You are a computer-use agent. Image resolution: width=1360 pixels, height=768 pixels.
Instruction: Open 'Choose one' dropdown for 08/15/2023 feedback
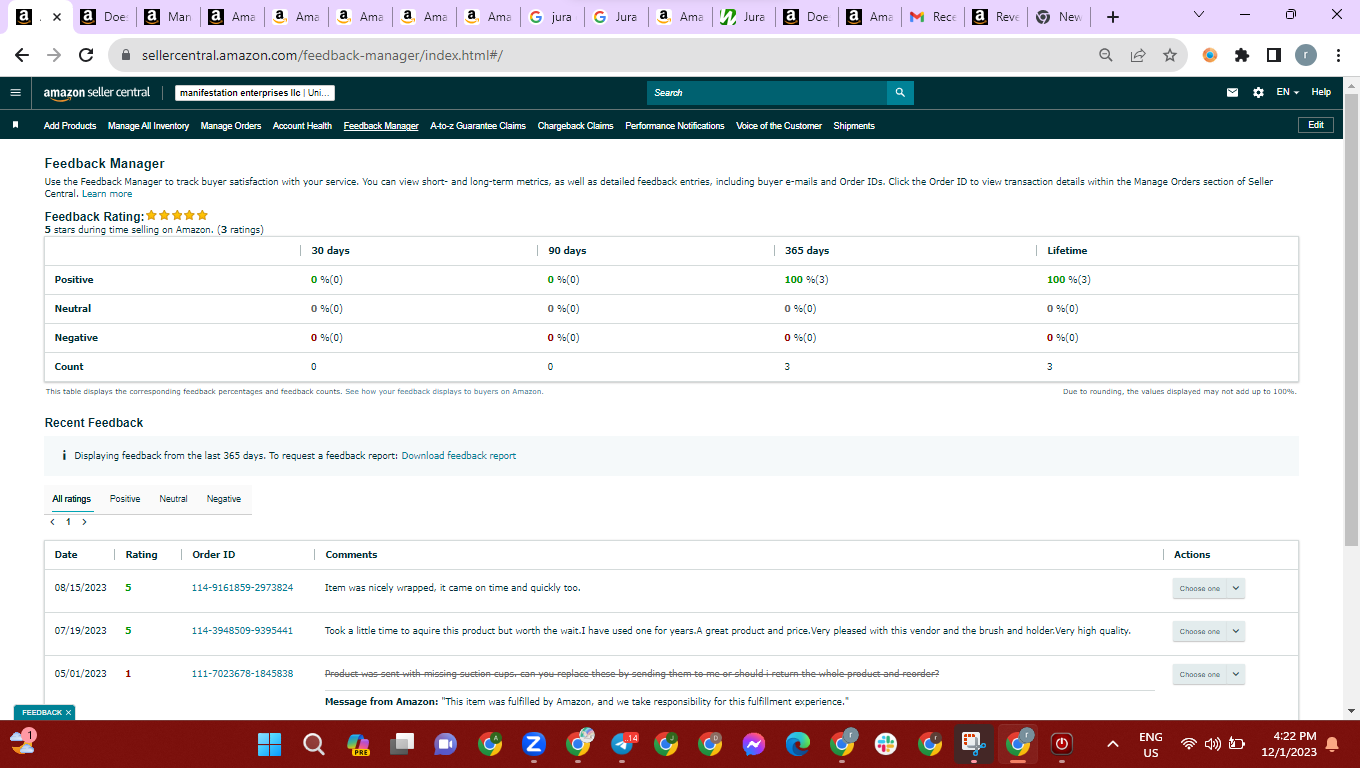click(x=1208, y=589)
